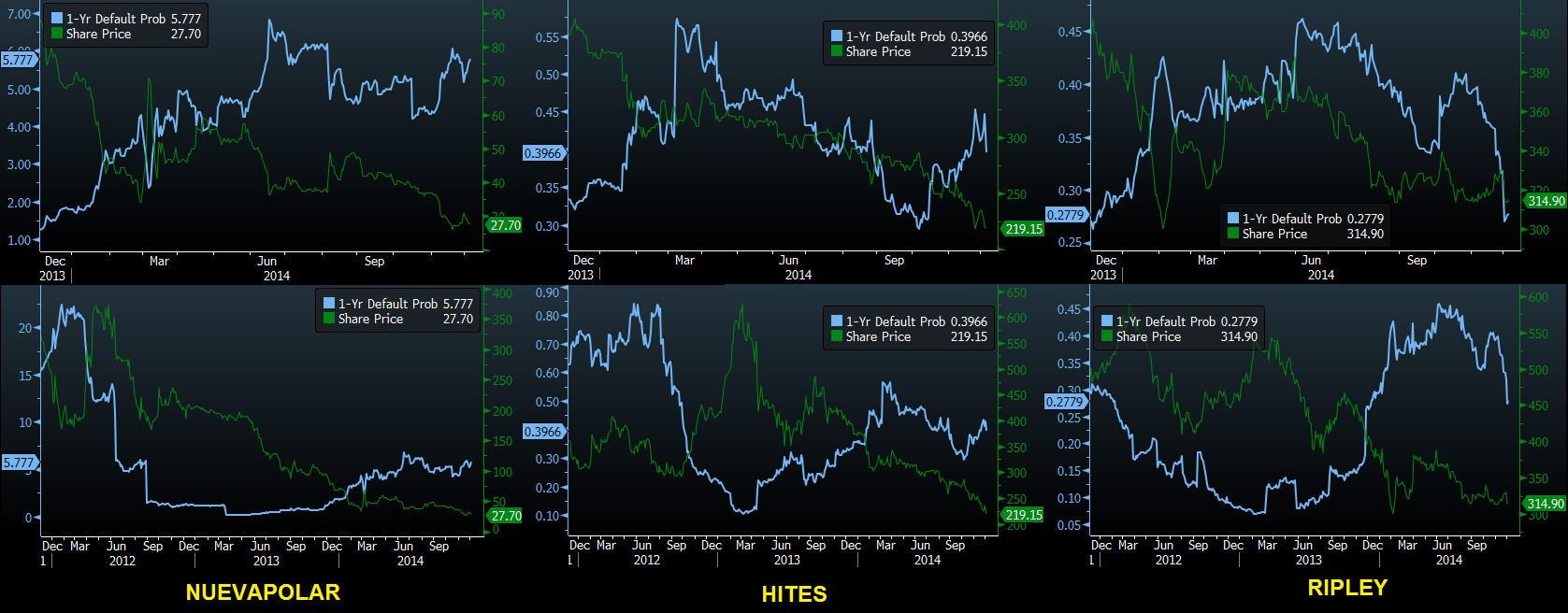
Task: Select blue 0.2779 axis flag on lower RIPLEY chart
Action: 1066,402
